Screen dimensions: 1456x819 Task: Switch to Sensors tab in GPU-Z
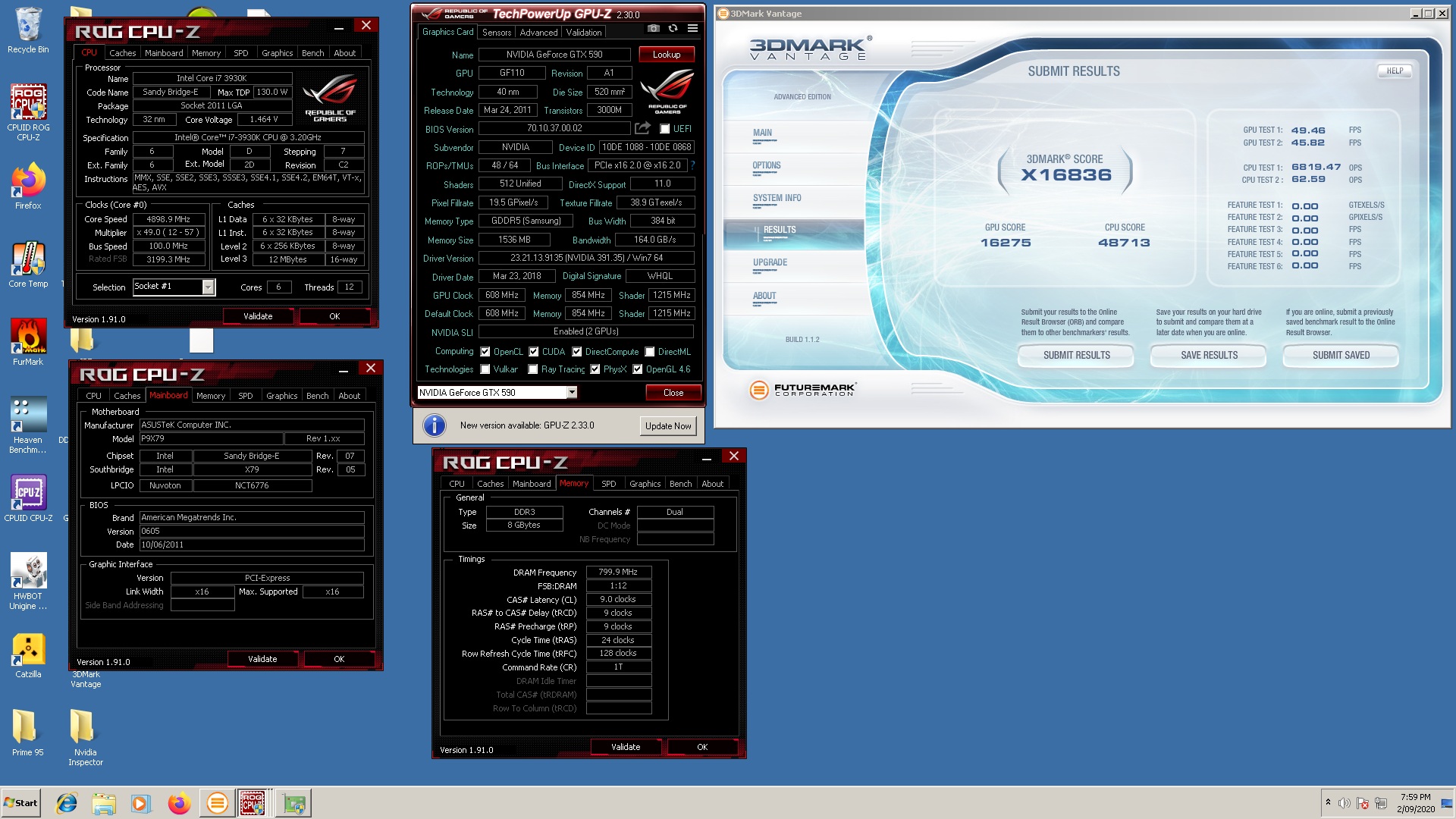click(x=497, y=33)
